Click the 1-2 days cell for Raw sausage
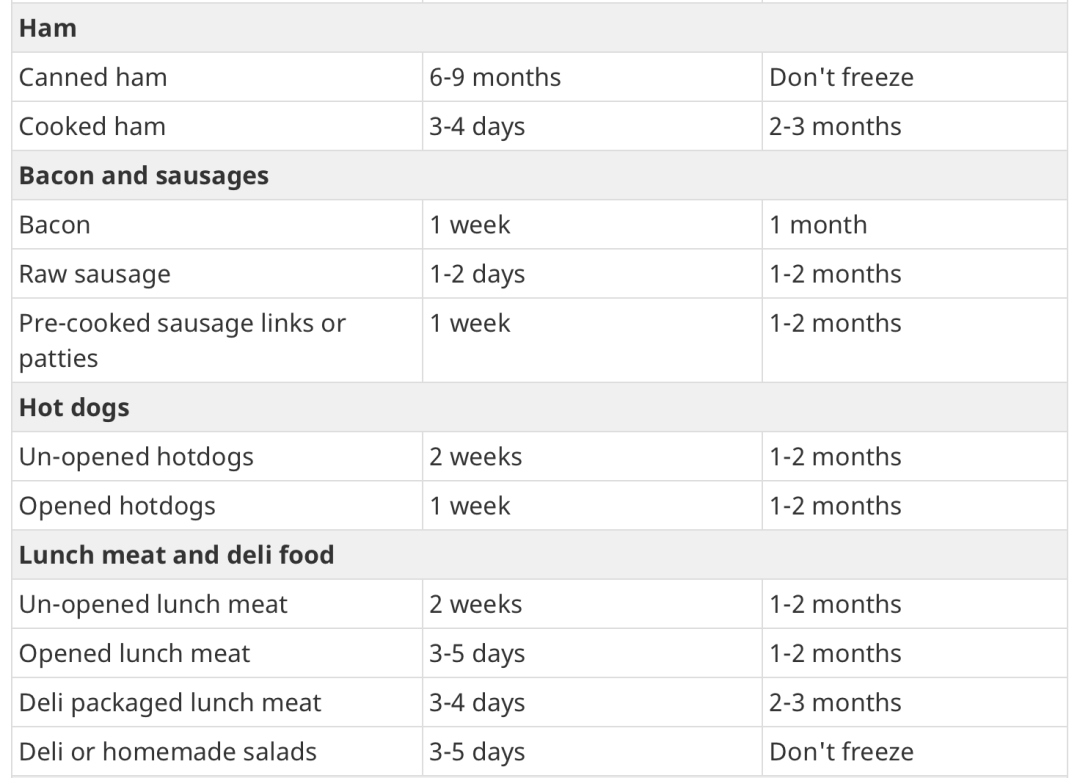1080x778 pixels. pyautogui.click(x=477, y=273)
